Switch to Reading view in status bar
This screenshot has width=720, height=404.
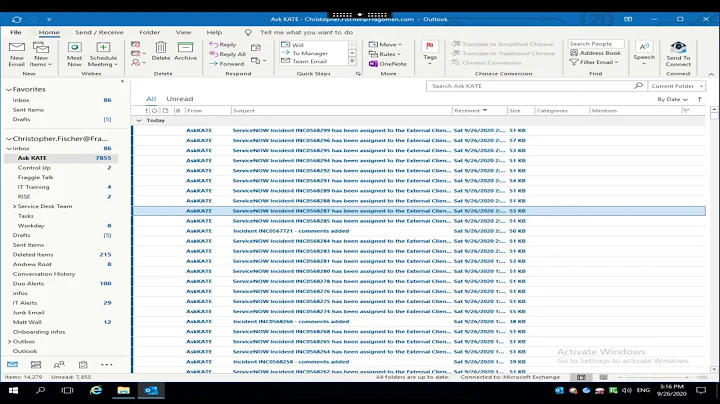[603, 377]
